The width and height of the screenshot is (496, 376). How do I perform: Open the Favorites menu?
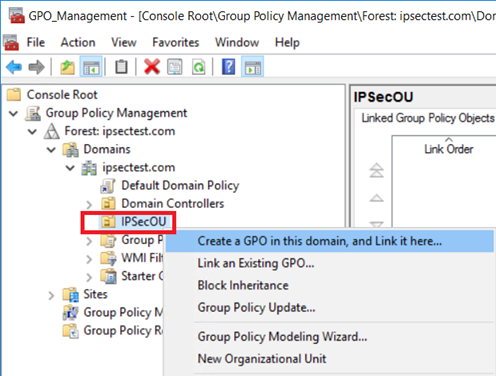point(176,42)
